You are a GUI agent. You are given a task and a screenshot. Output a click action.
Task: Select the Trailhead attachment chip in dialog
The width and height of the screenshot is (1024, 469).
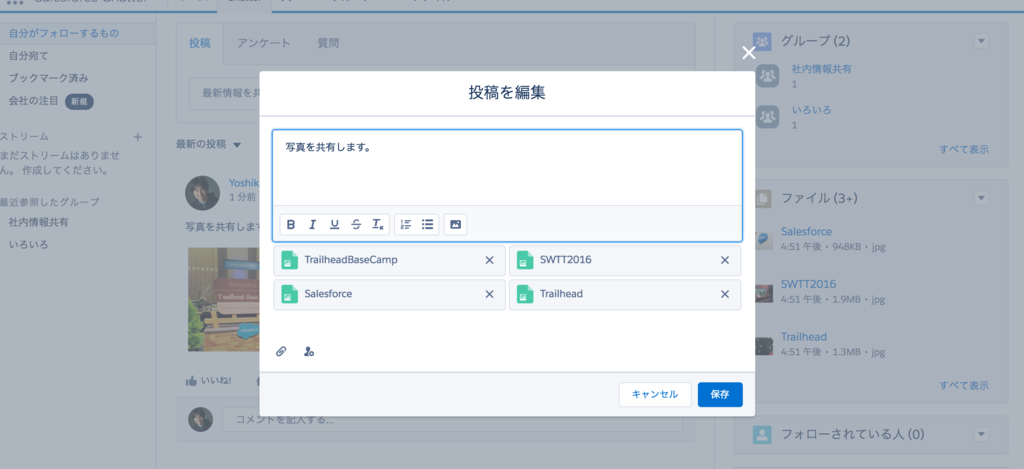tap(625, 294)
